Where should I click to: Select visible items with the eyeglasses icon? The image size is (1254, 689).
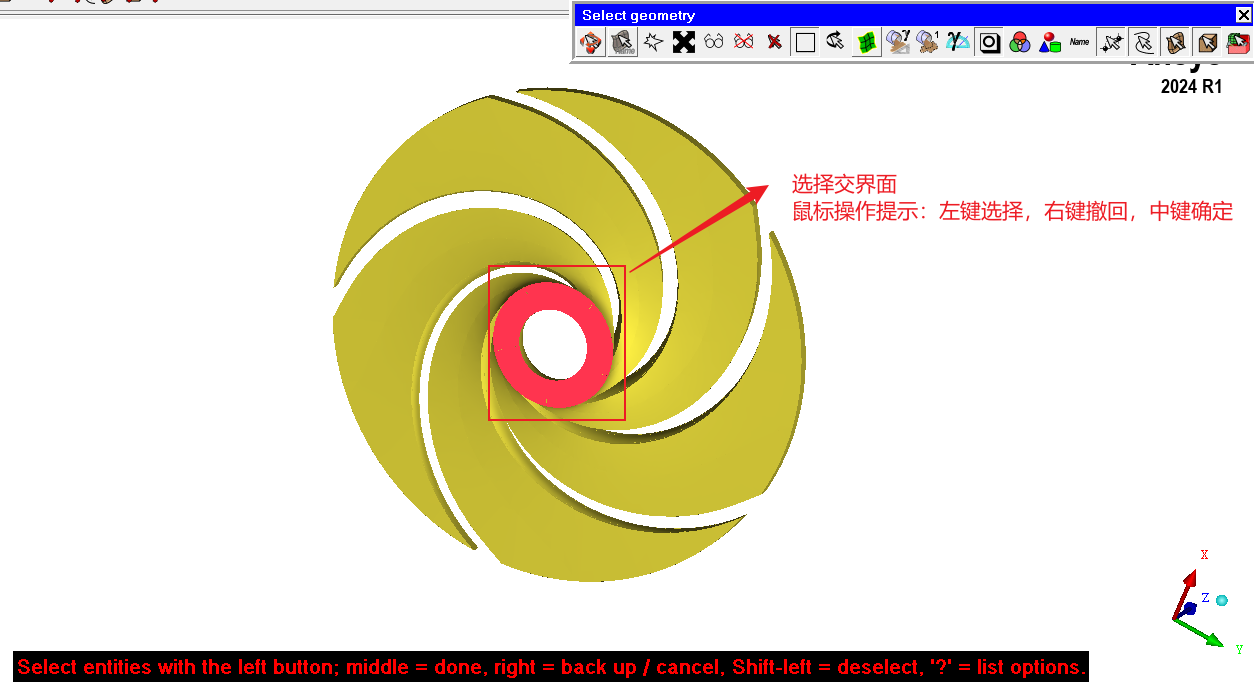click(x=713, y=42)
